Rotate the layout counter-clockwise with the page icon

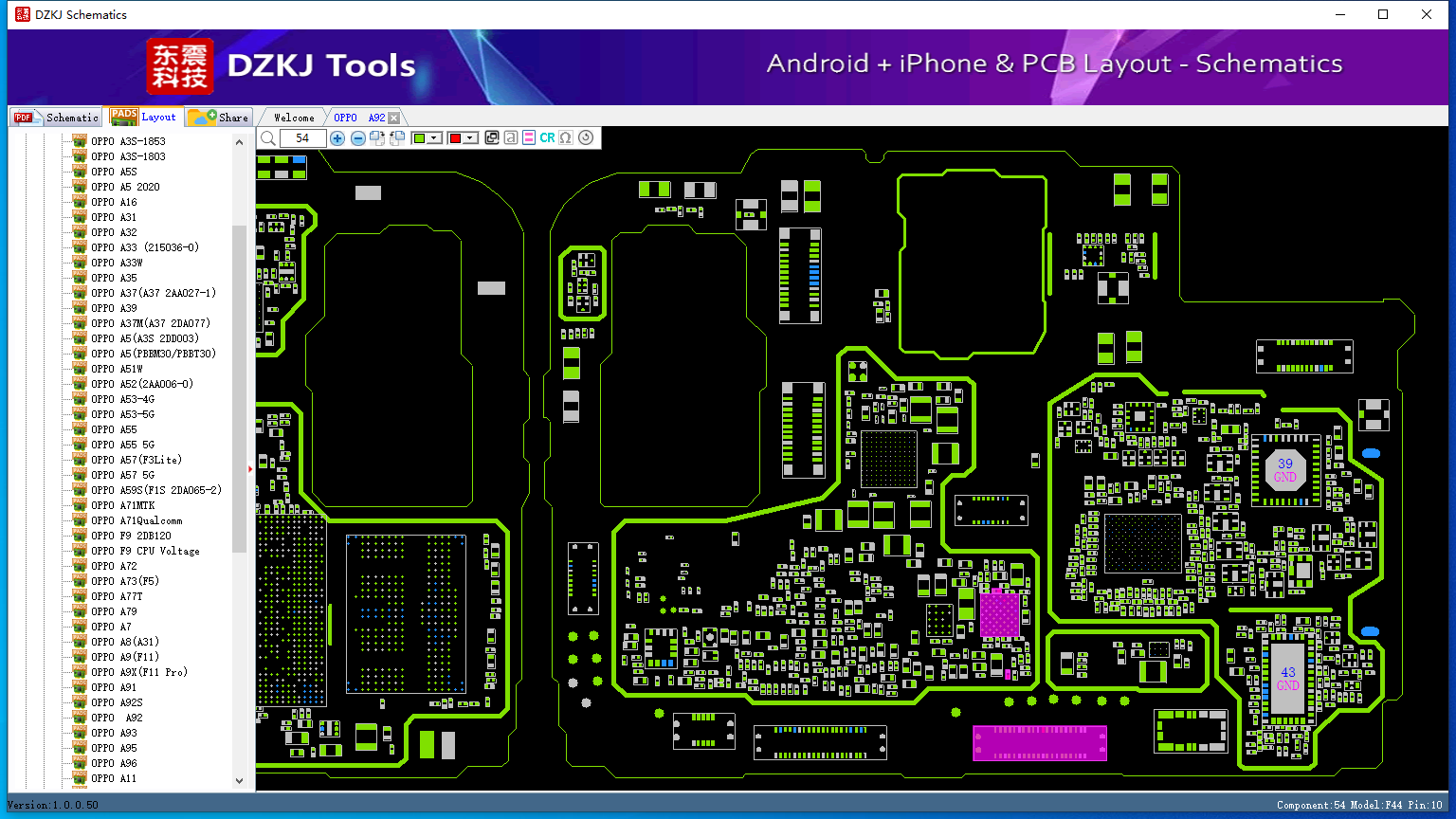(397, 138)
